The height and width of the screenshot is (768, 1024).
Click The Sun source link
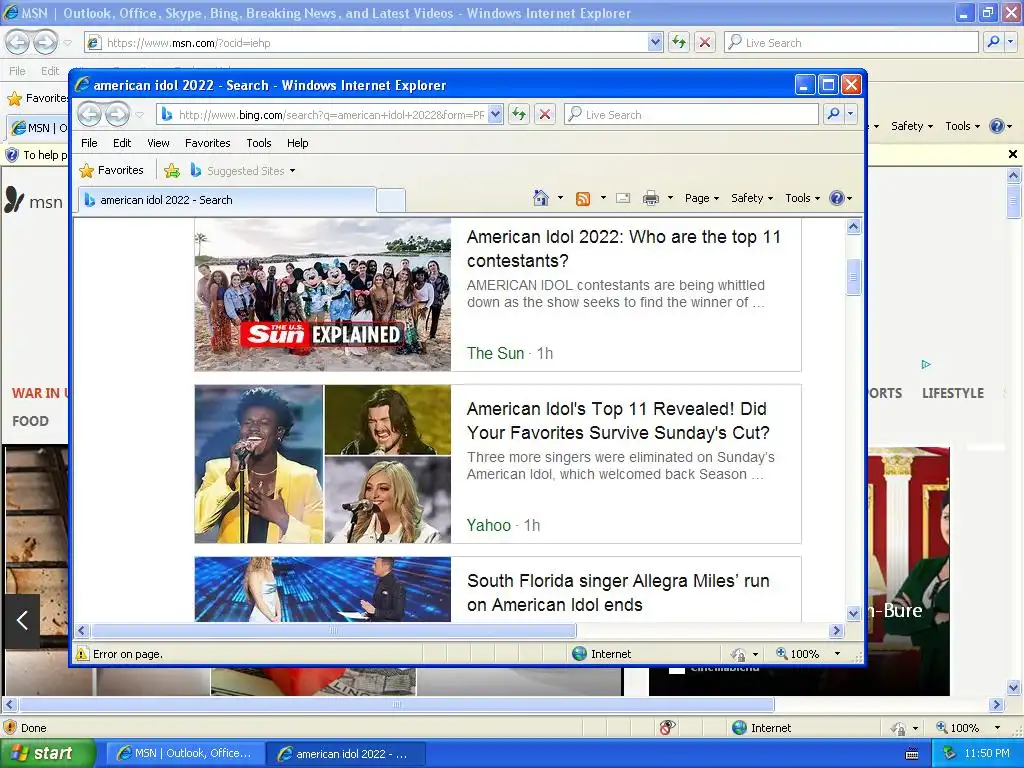(x=495, y=353)
